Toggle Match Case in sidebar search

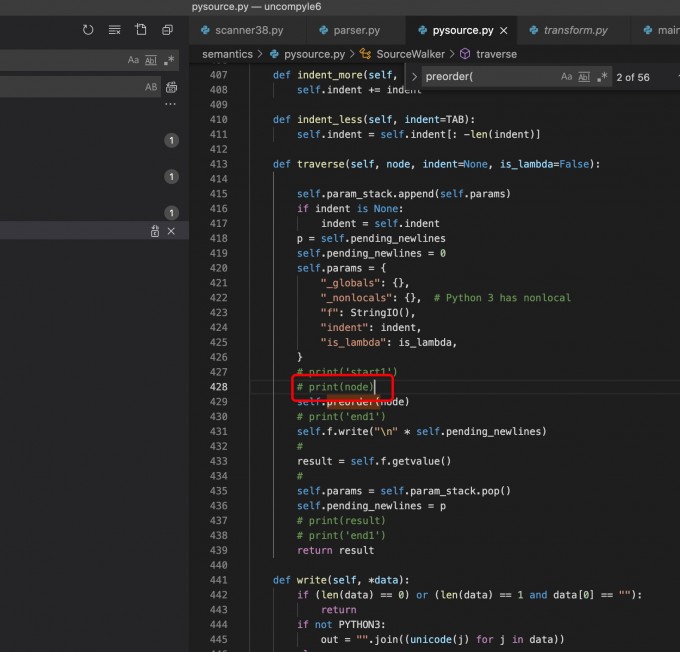pyautogui.click(x=133, y=60)
